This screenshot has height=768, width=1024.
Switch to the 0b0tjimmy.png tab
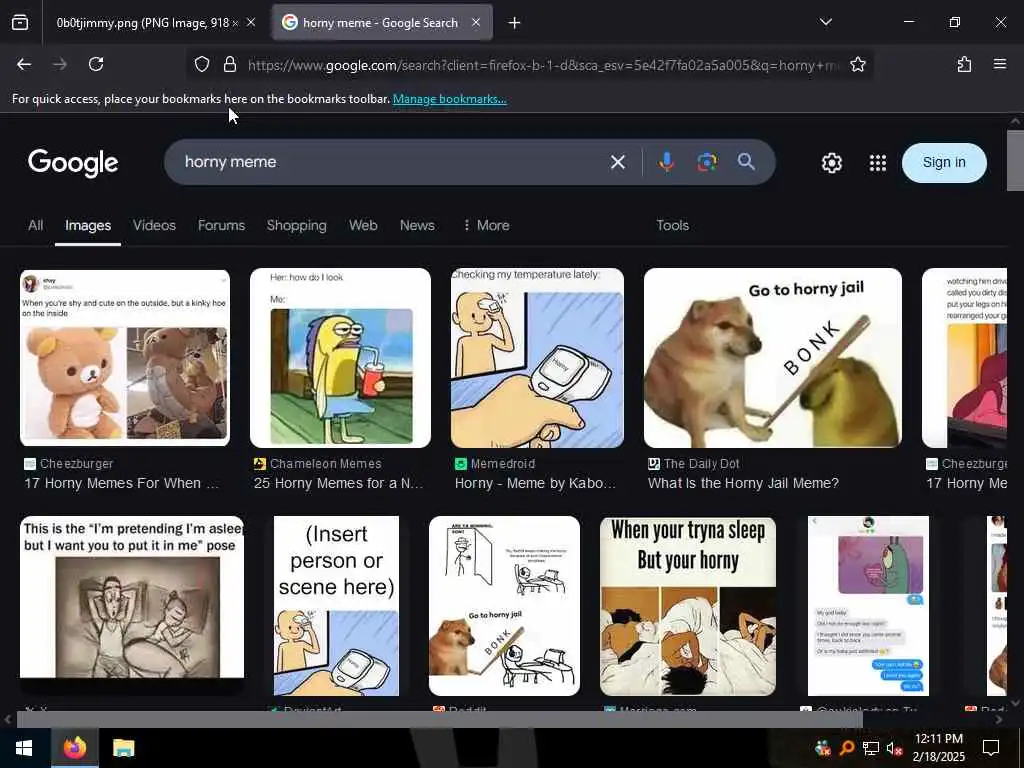pyautogui.click(x=147, y=23)
